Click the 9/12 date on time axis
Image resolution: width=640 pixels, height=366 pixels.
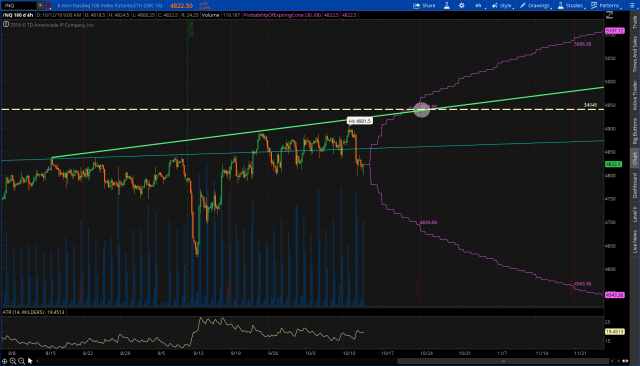coord(198,353)
